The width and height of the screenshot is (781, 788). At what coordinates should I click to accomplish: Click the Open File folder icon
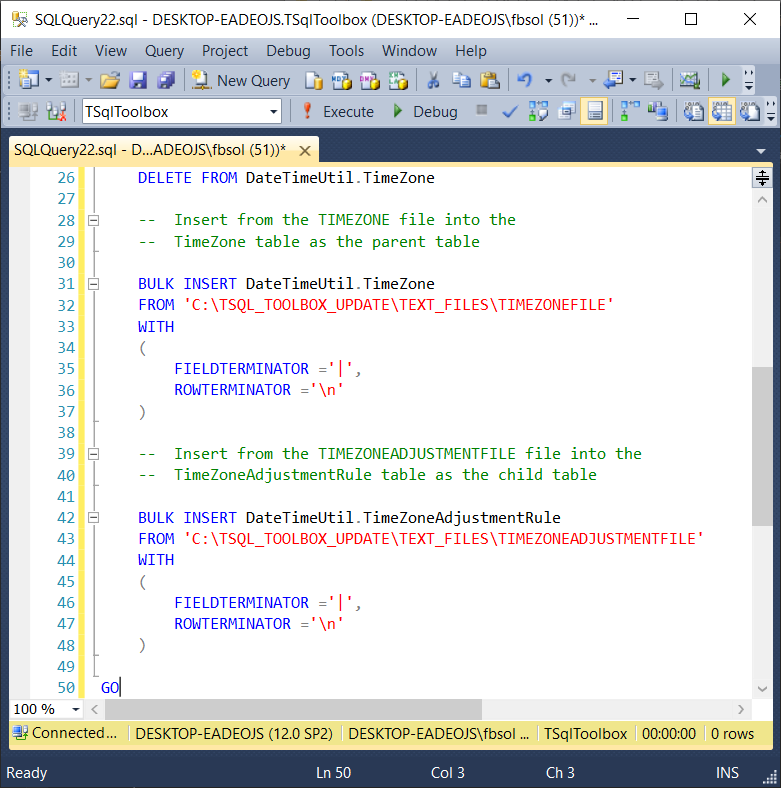pos(110,80)
